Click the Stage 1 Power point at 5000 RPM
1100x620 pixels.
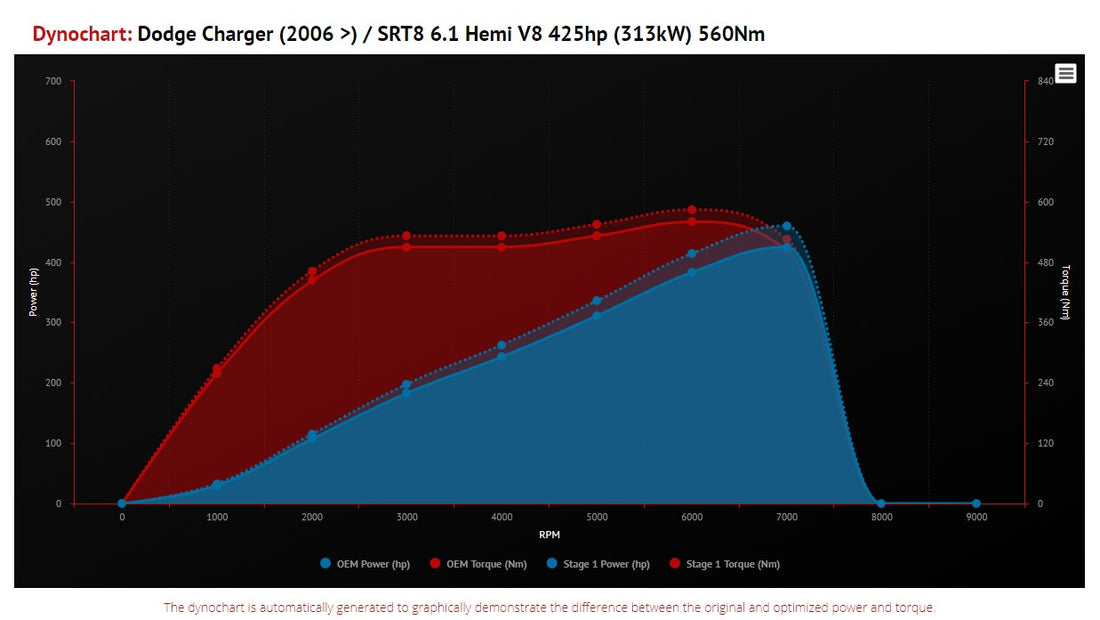pos(597,301)
